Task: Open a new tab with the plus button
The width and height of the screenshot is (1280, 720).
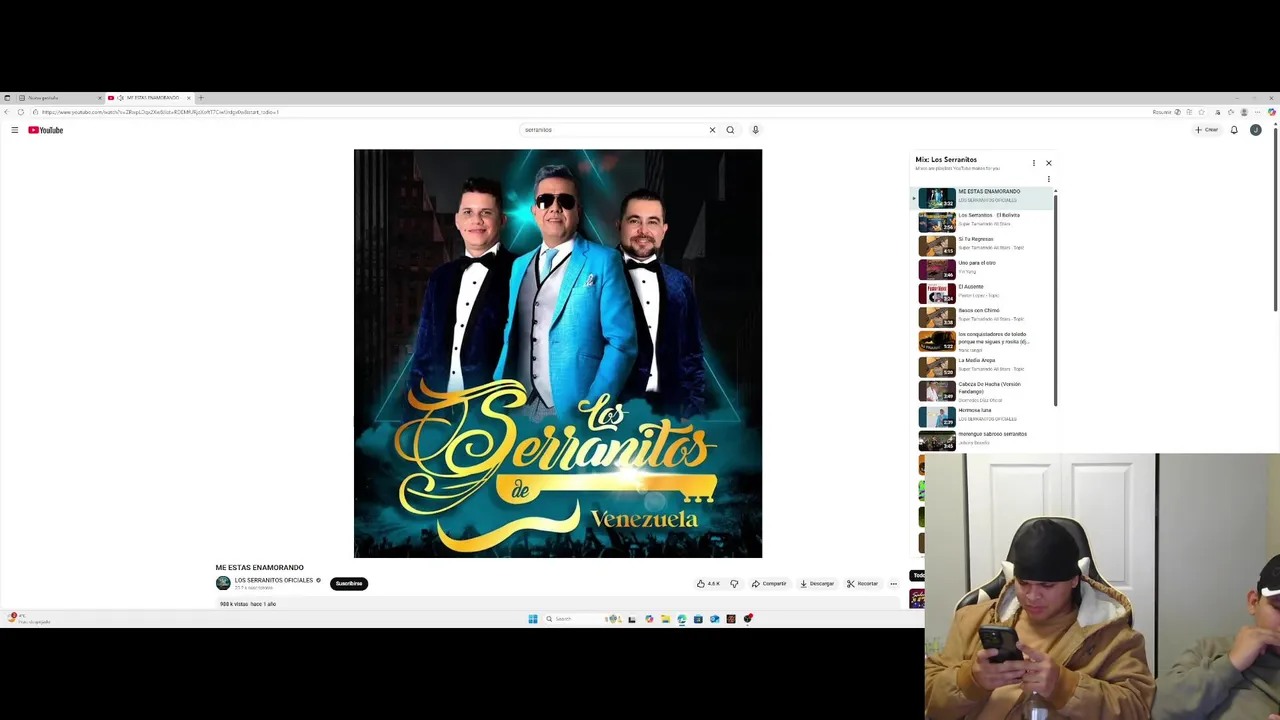Action: coord(200,98)
